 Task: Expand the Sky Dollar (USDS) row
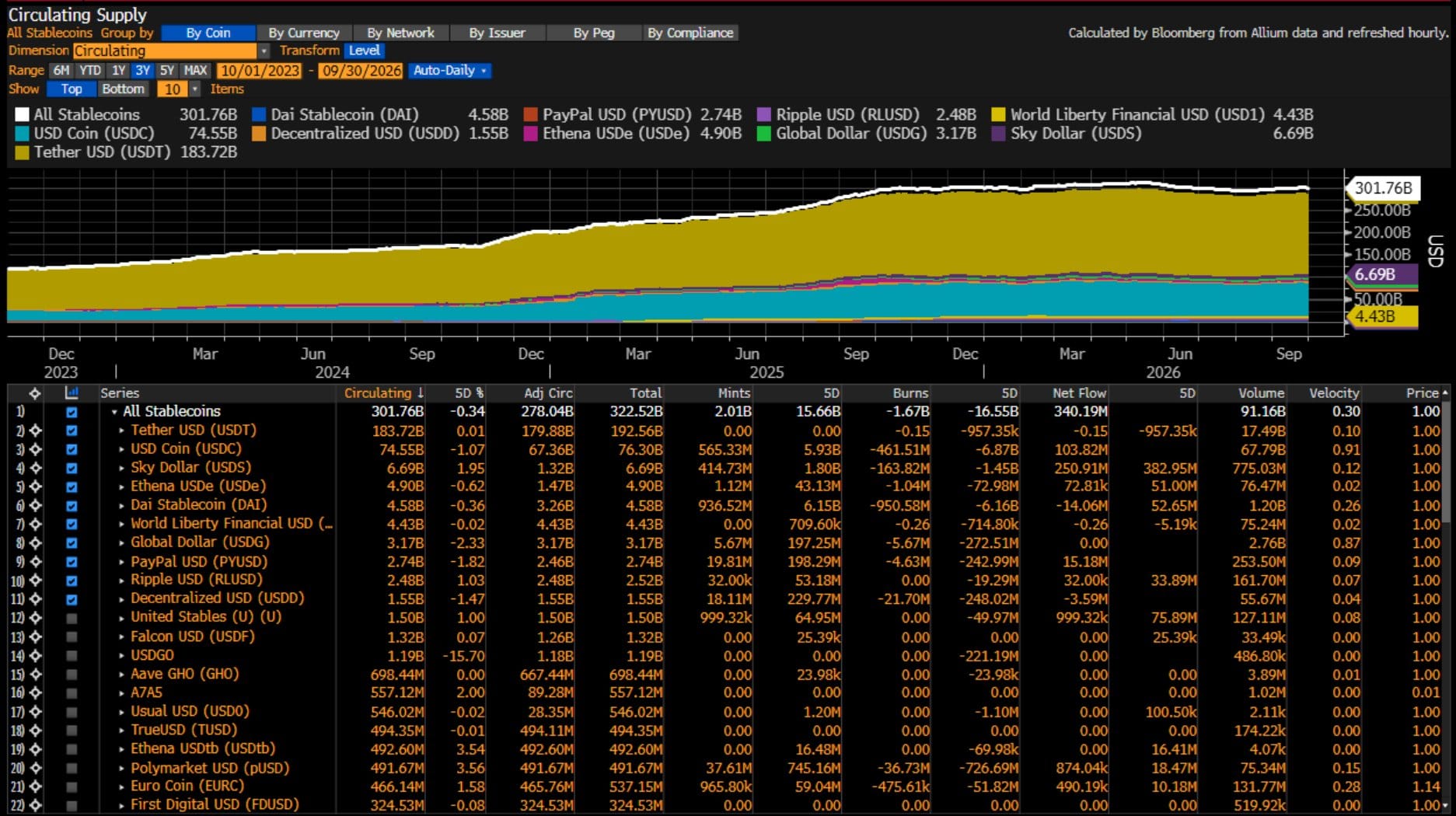121,468
